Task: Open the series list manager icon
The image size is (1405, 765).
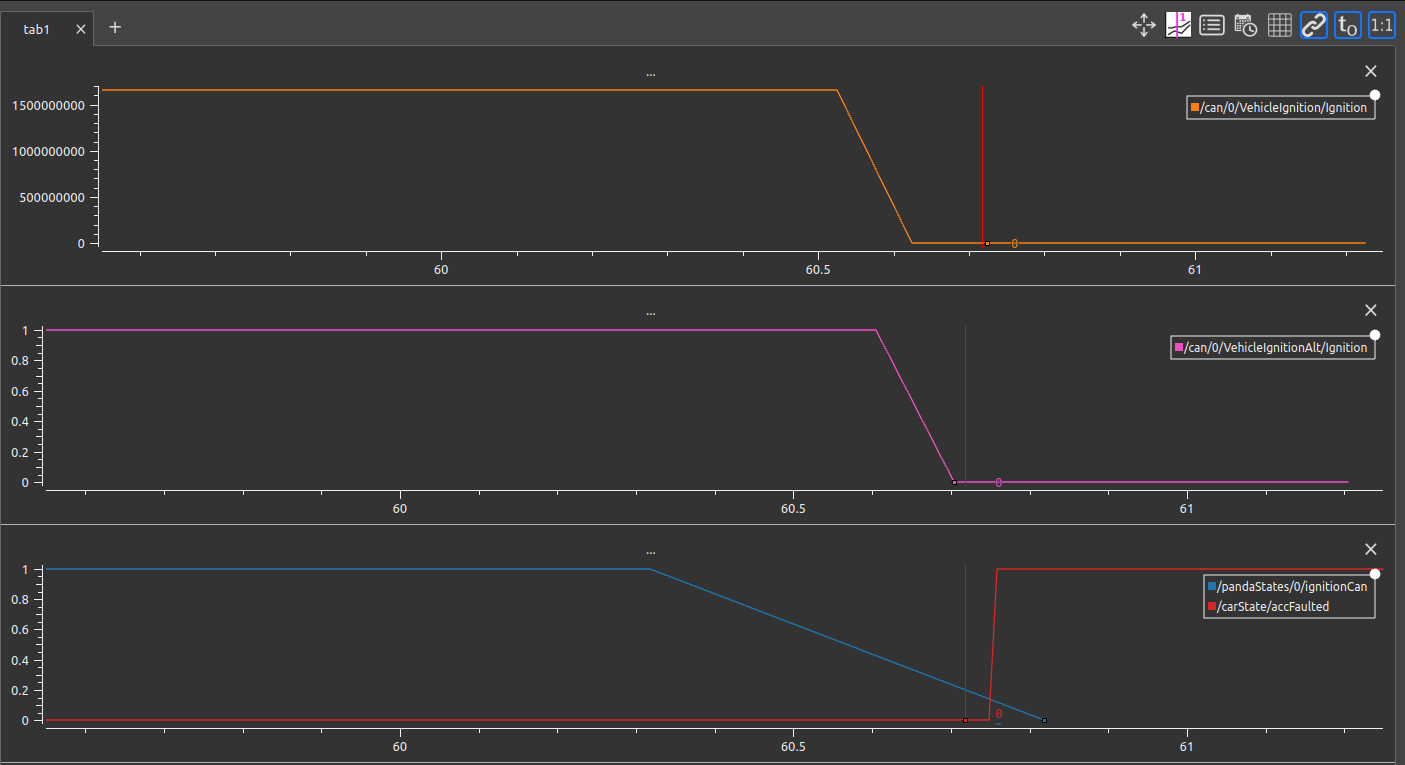Action: pos(1211,25)
